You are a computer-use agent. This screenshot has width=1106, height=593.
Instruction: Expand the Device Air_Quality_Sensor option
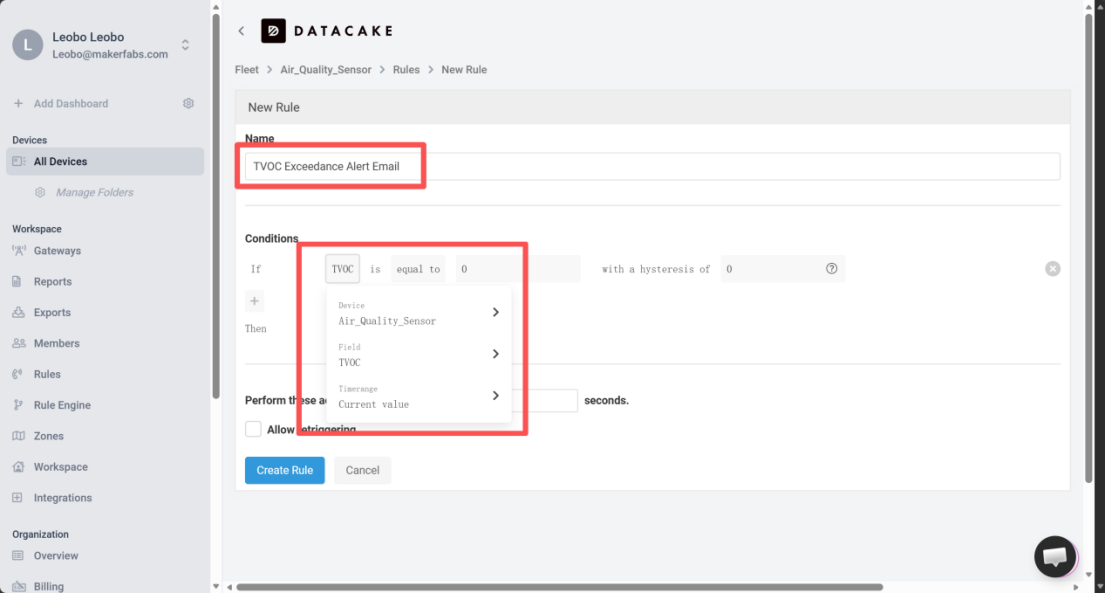419,313
